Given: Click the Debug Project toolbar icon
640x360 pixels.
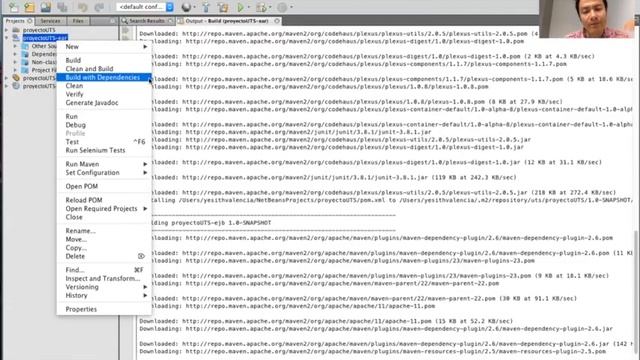Looking at the screenshot, I should pos(261,7).
